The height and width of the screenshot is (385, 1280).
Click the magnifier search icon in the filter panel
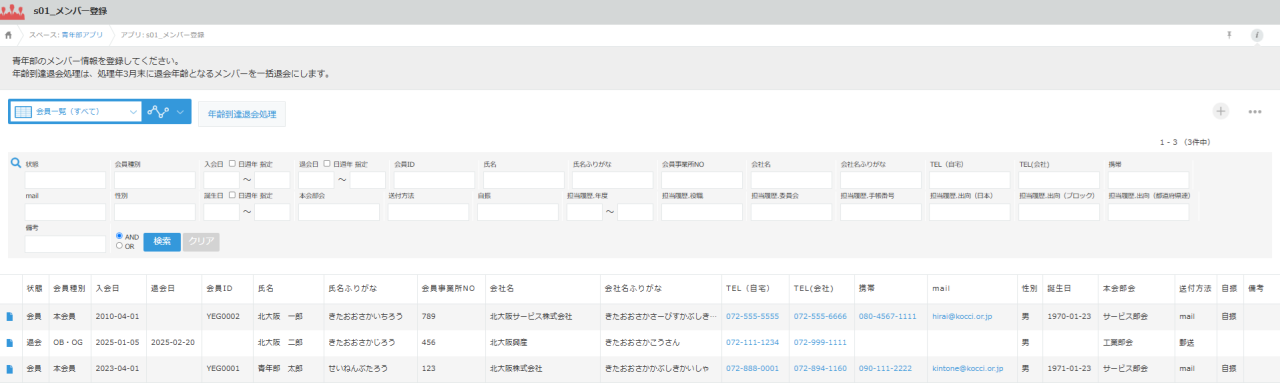[16, 162]
